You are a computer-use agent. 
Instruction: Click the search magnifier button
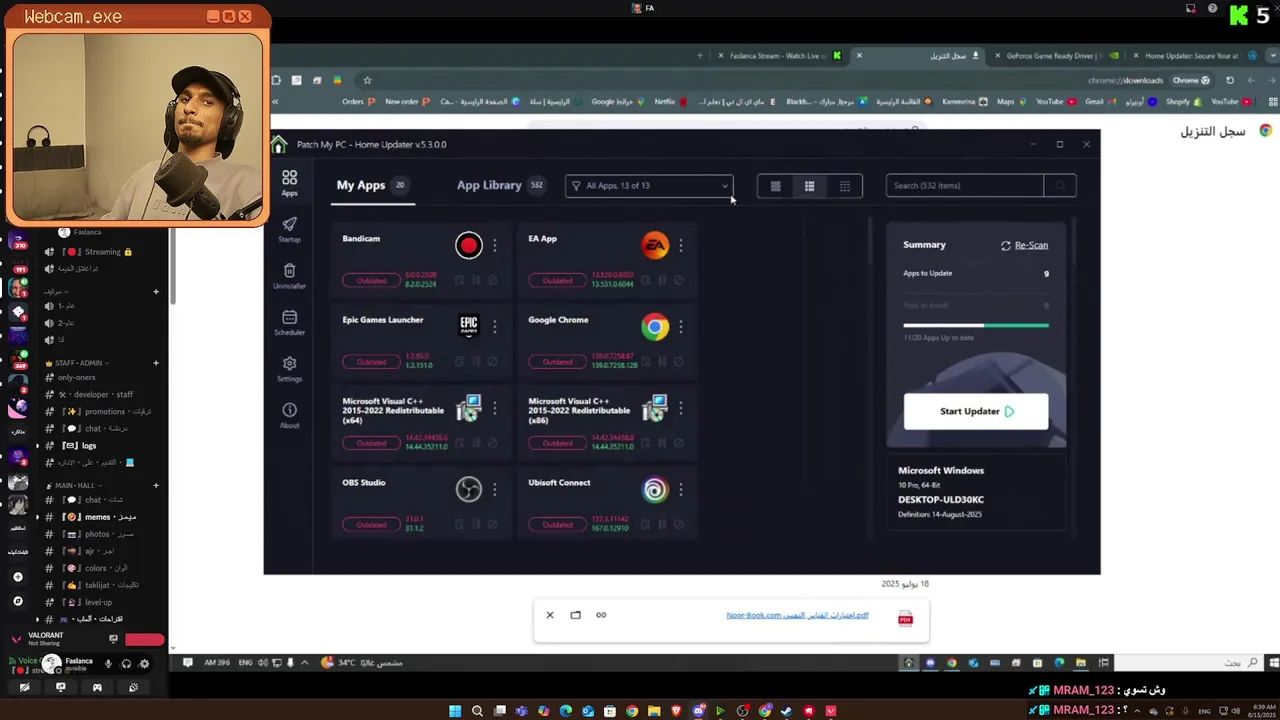point(1060,186)
